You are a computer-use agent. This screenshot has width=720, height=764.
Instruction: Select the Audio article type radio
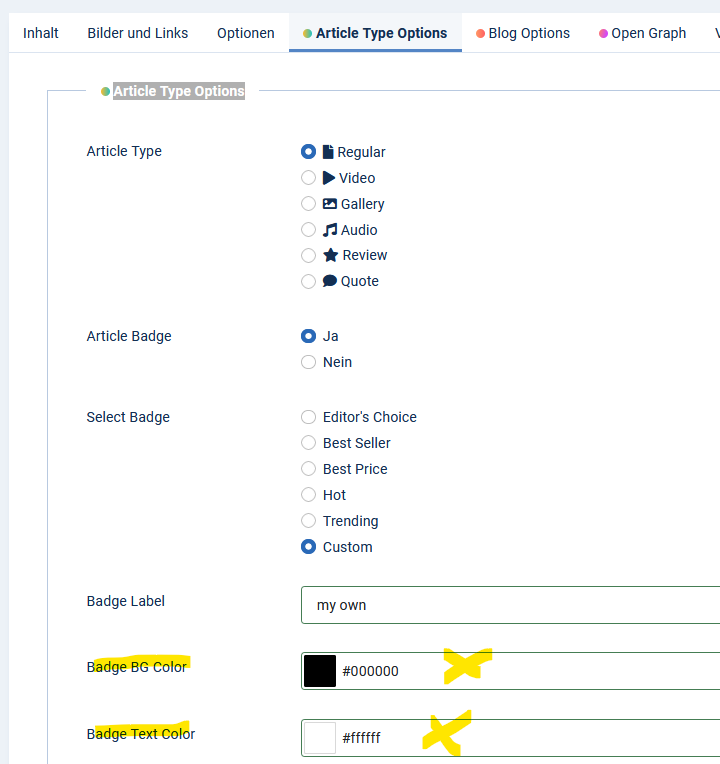[x=308, y=229]
